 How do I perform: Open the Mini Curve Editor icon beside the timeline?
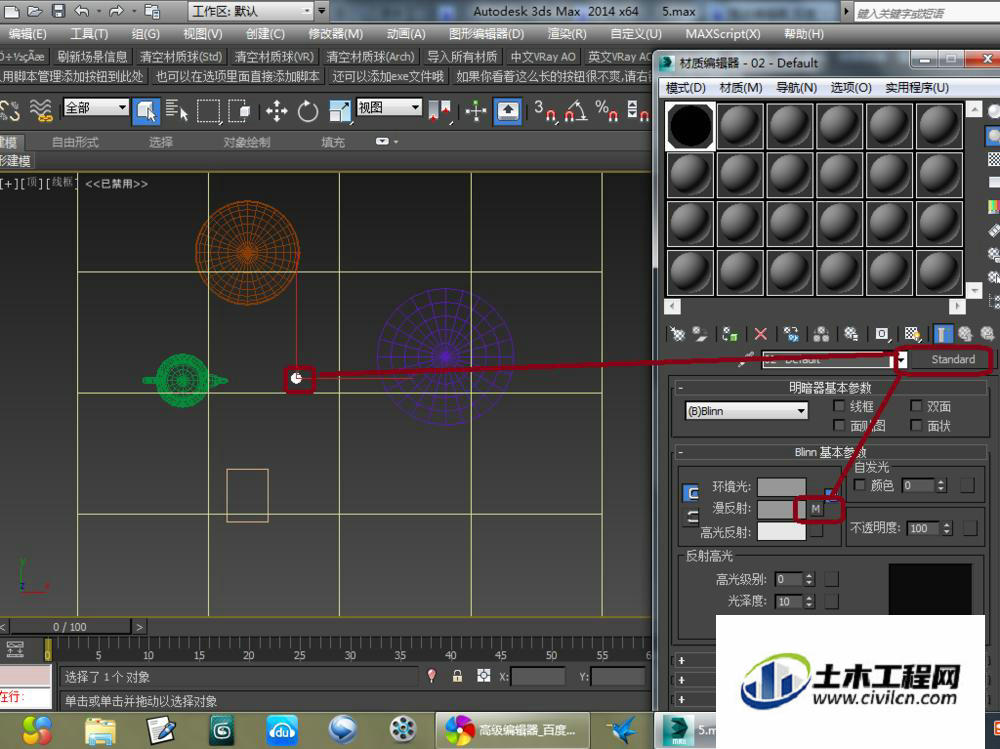click(x=15, y=649)
